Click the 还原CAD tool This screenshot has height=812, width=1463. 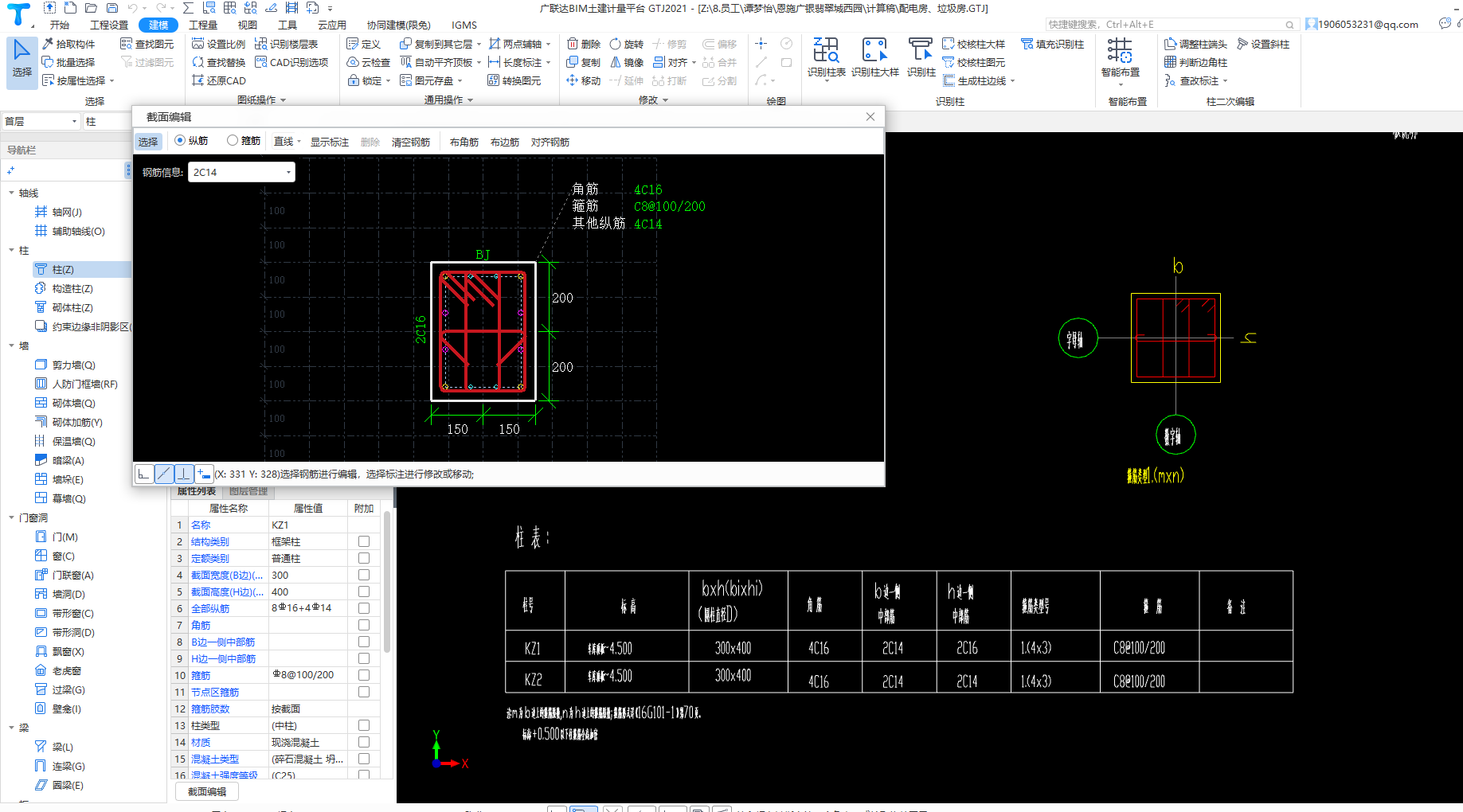pos(219,80)
